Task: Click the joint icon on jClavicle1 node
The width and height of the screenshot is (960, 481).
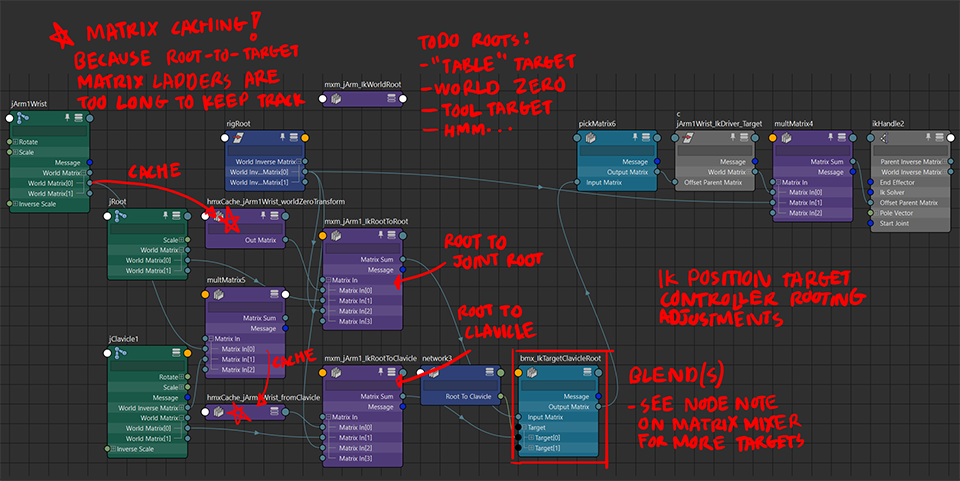Action: point(121,354)
